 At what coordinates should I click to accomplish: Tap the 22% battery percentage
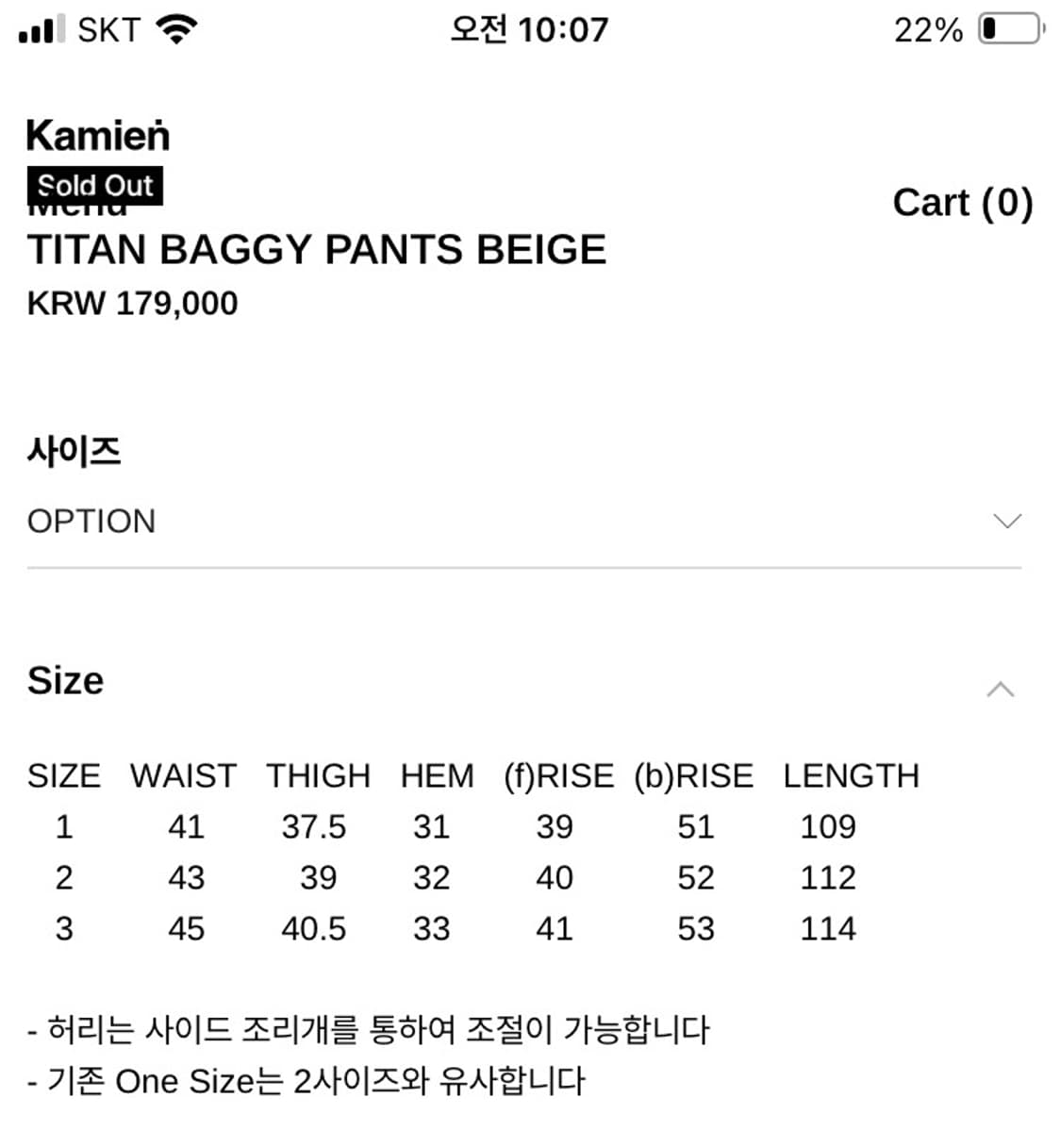[928, 30]
